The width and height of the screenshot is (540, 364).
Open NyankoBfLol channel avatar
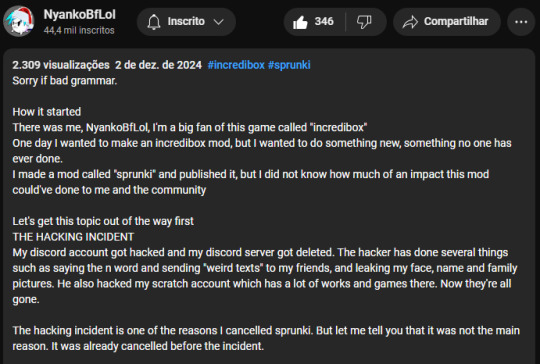19,21
